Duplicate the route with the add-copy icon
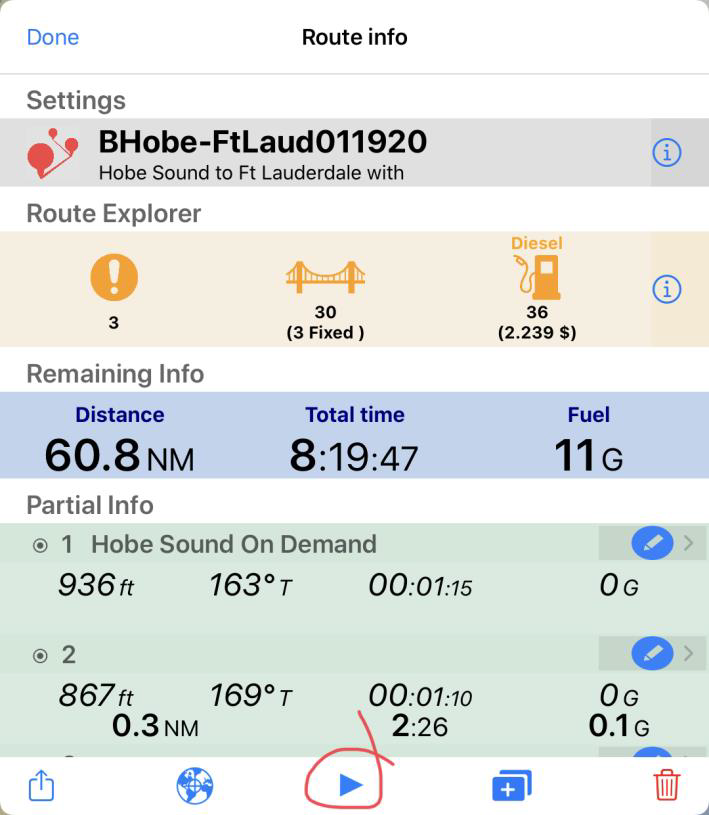This screenshot has width=709, height=815. (511, 786)
